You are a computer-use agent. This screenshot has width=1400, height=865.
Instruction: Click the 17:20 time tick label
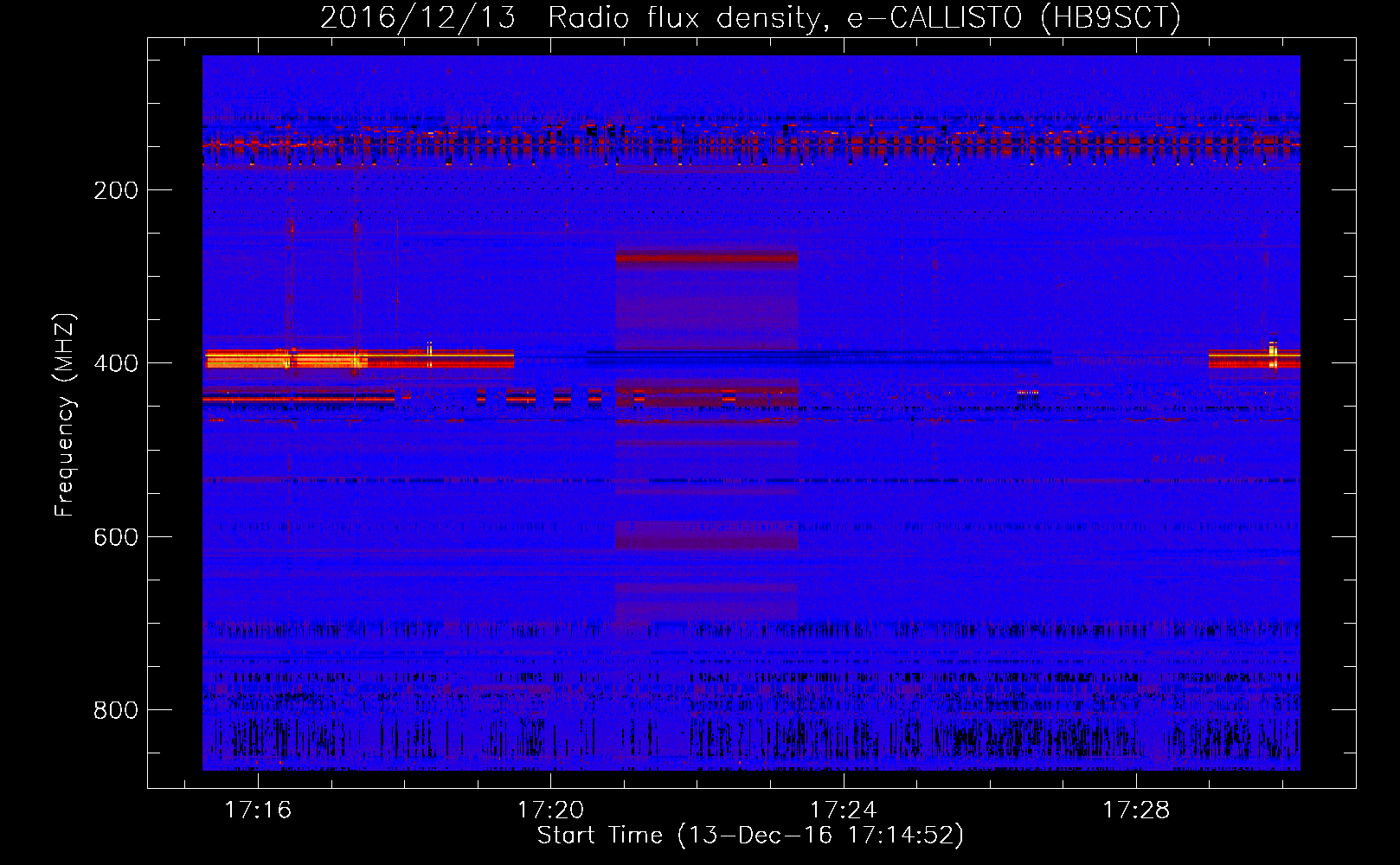pos(550,811)
